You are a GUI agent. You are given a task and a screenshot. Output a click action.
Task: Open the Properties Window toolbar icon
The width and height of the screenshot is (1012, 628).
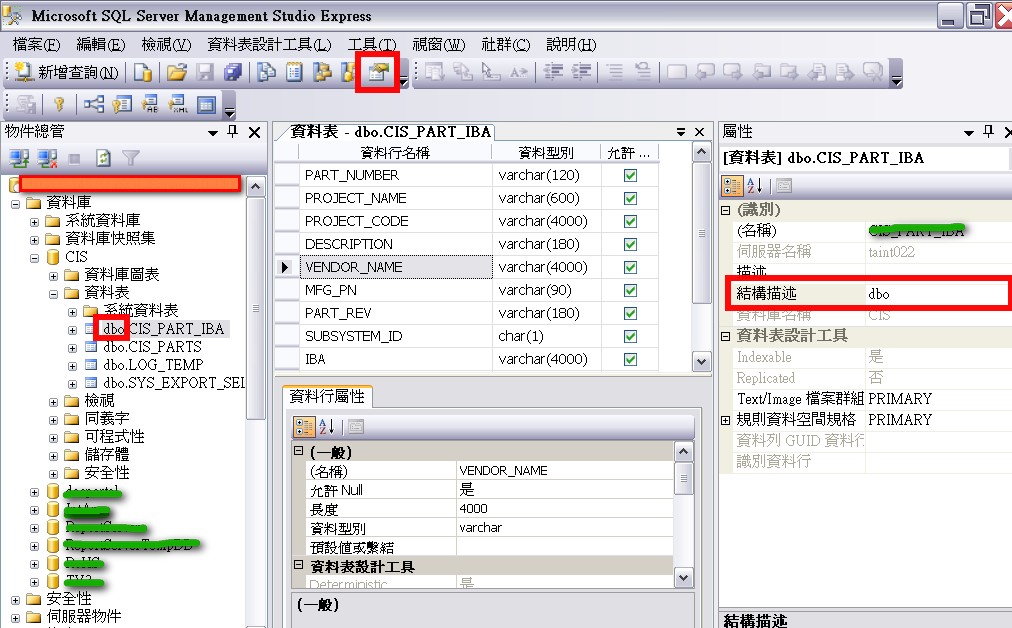(x=378, y=72)
